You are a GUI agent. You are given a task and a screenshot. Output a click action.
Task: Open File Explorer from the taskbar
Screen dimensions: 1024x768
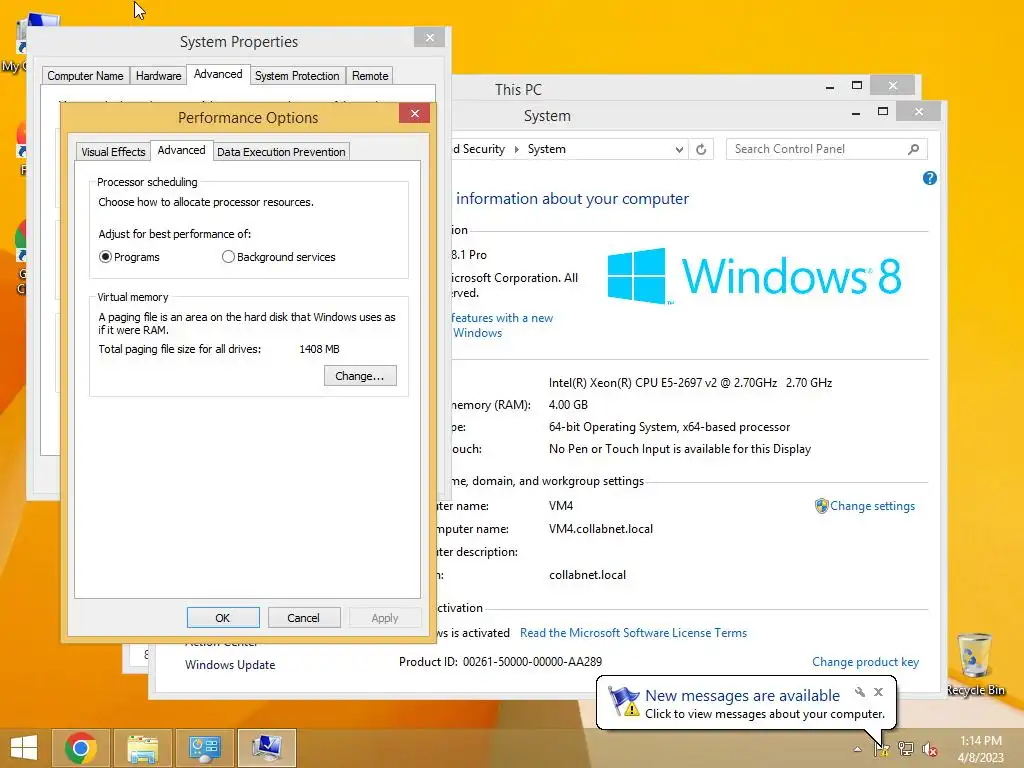tap(143, 748)
